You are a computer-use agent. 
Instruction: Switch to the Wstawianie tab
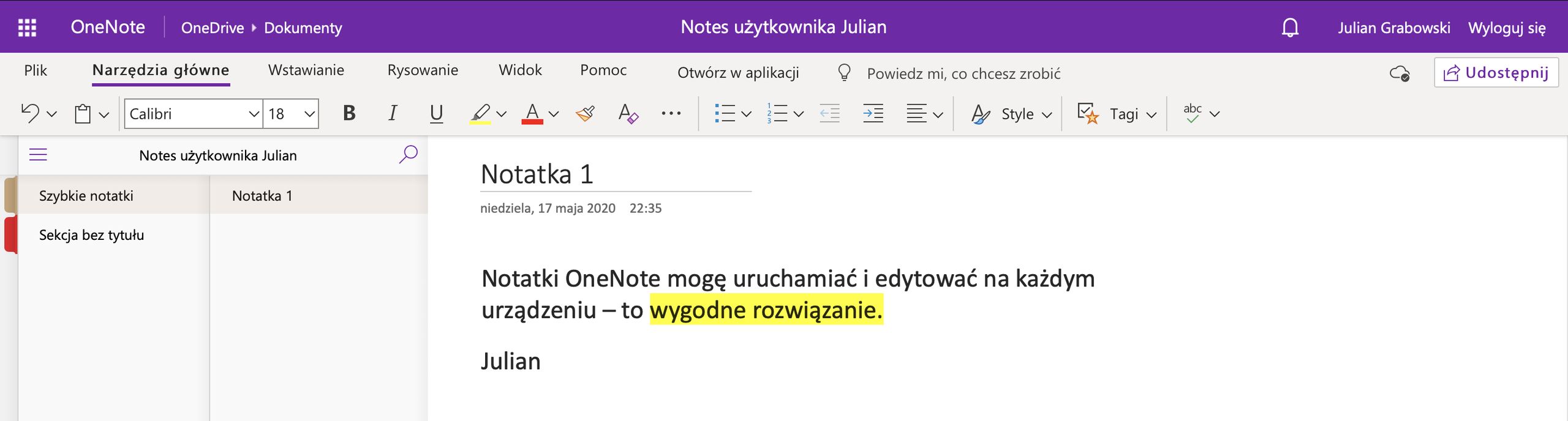306,70
